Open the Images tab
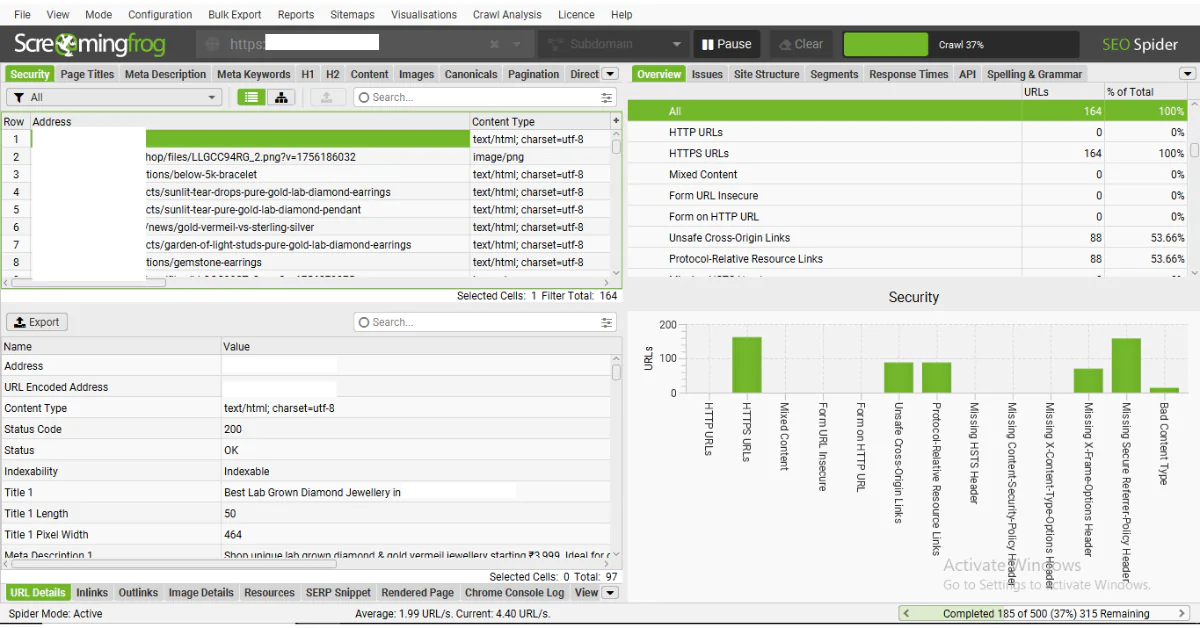This screenshot has height=628, width=1200. (x=416, y=74)
